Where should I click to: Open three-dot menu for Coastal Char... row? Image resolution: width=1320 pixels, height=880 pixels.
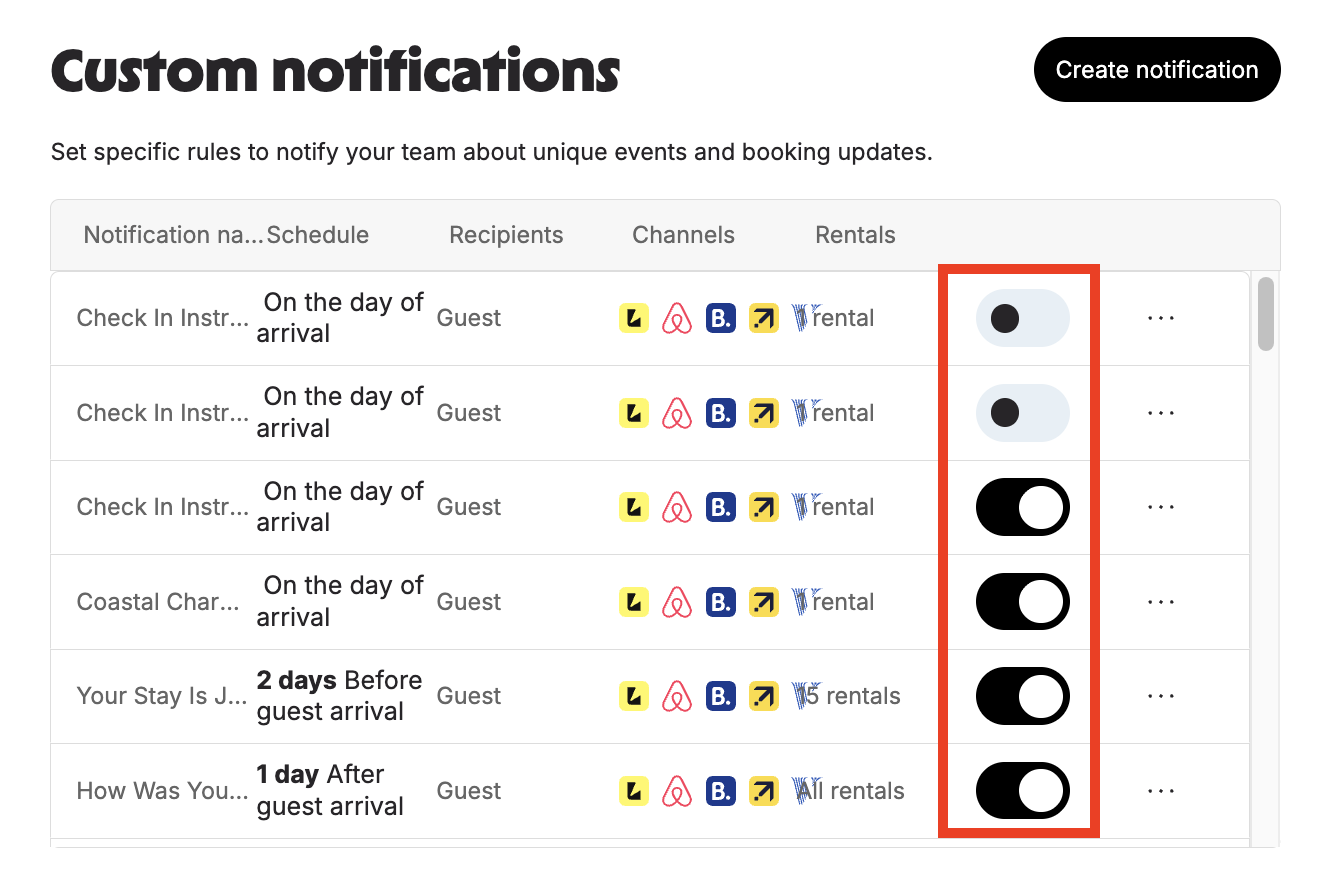(1161, 602)
